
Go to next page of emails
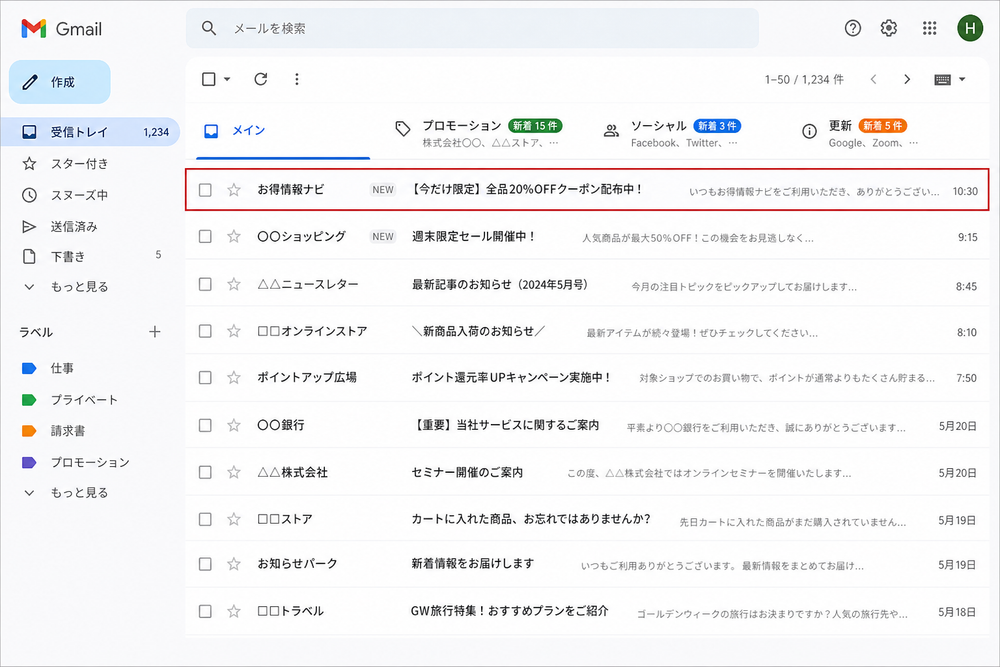pyautogui.click(x=907, y=79)
